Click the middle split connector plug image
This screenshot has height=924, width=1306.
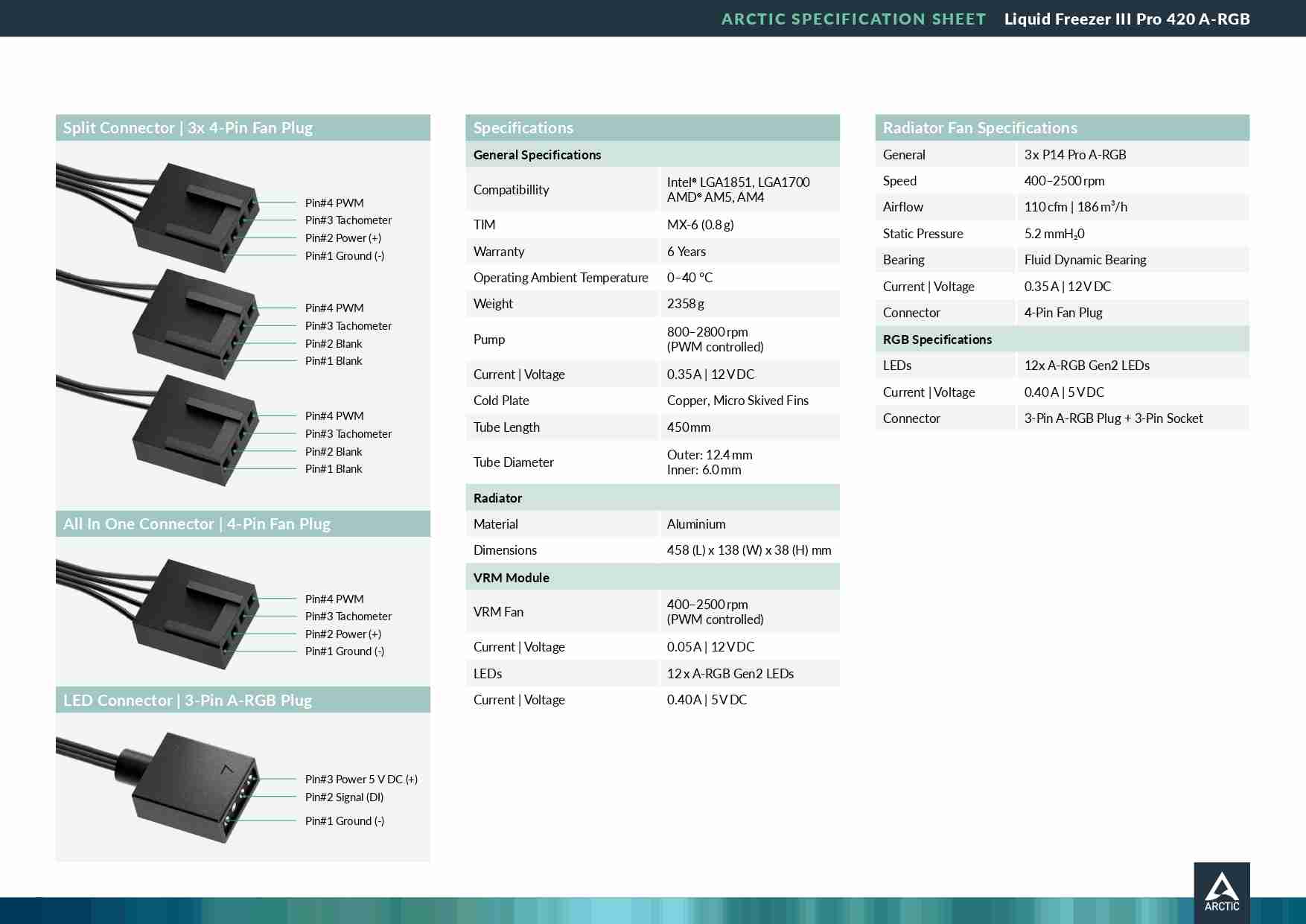194,324
